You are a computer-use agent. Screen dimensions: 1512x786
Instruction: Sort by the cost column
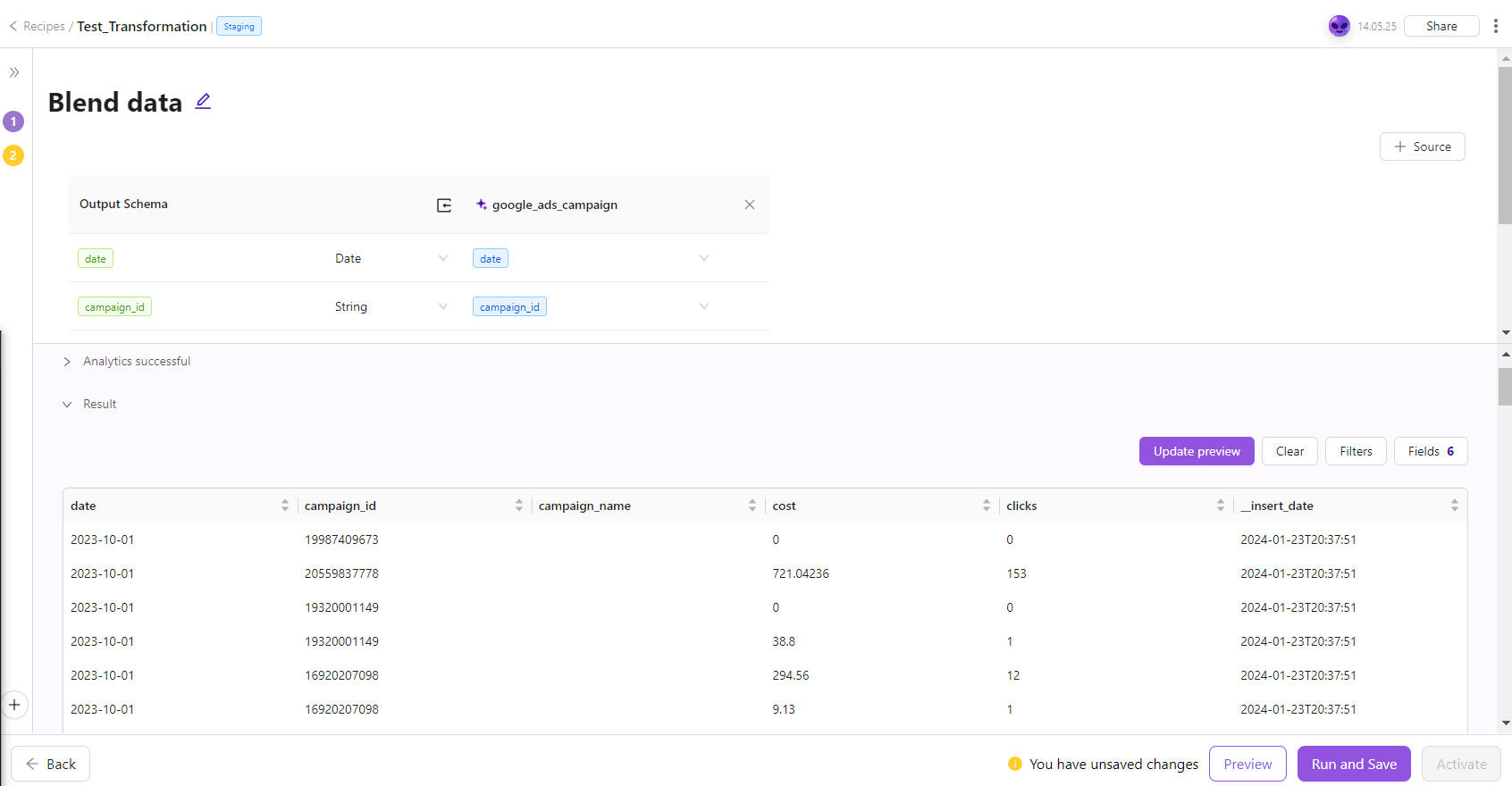986,506
